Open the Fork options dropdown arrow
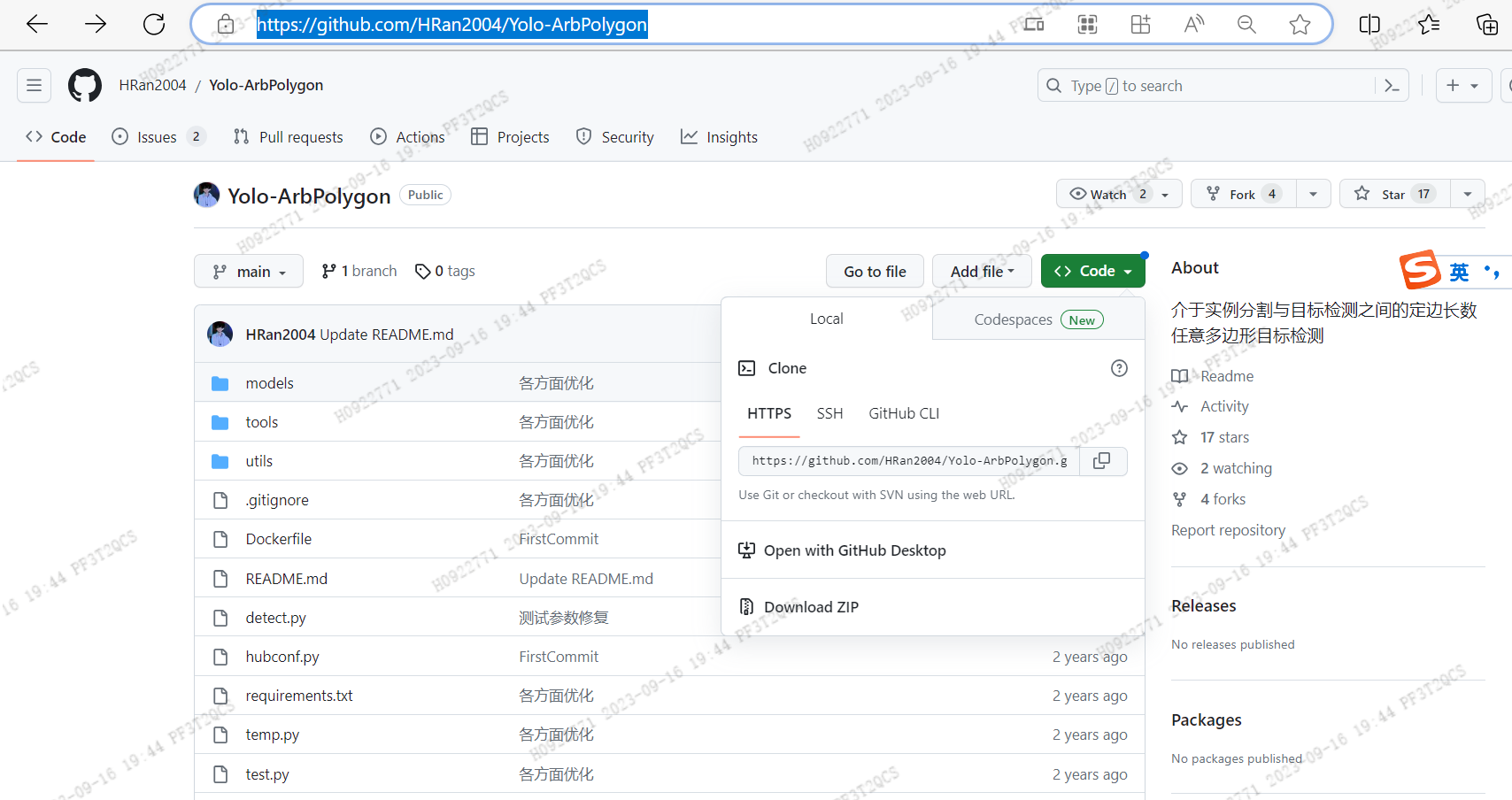The height and width of the screenshot is (800, 1512). [x=1314, y=194]
